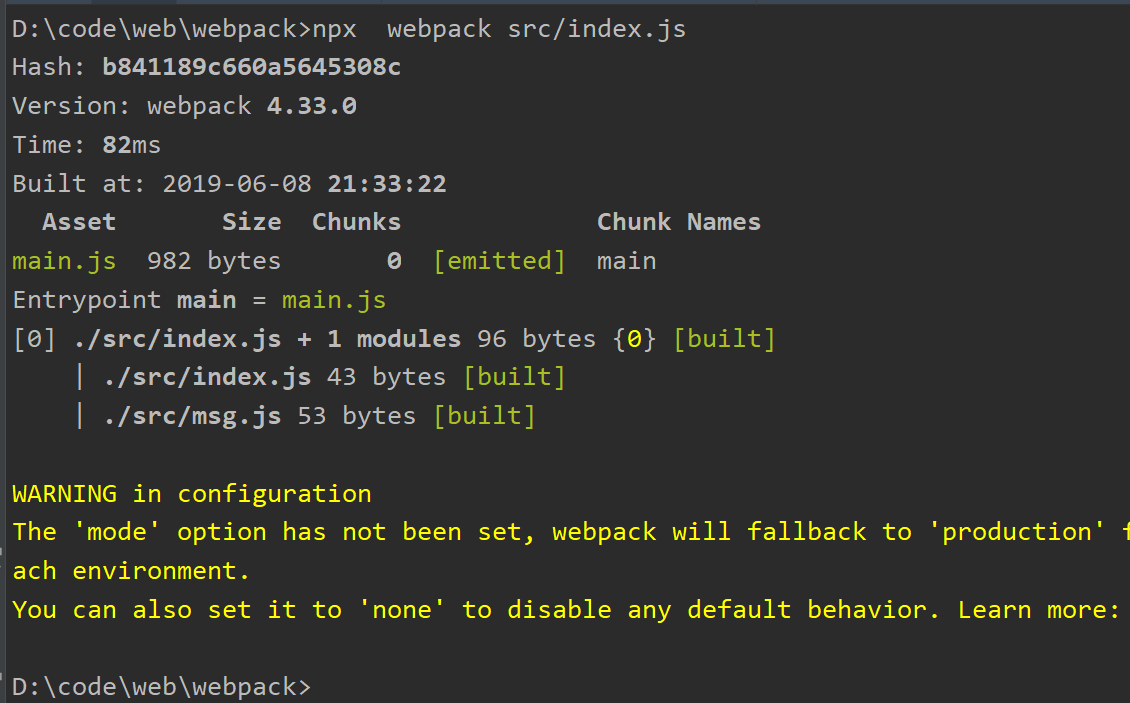
Task: Click the Asset column header
Action: [x=79, y=222]
